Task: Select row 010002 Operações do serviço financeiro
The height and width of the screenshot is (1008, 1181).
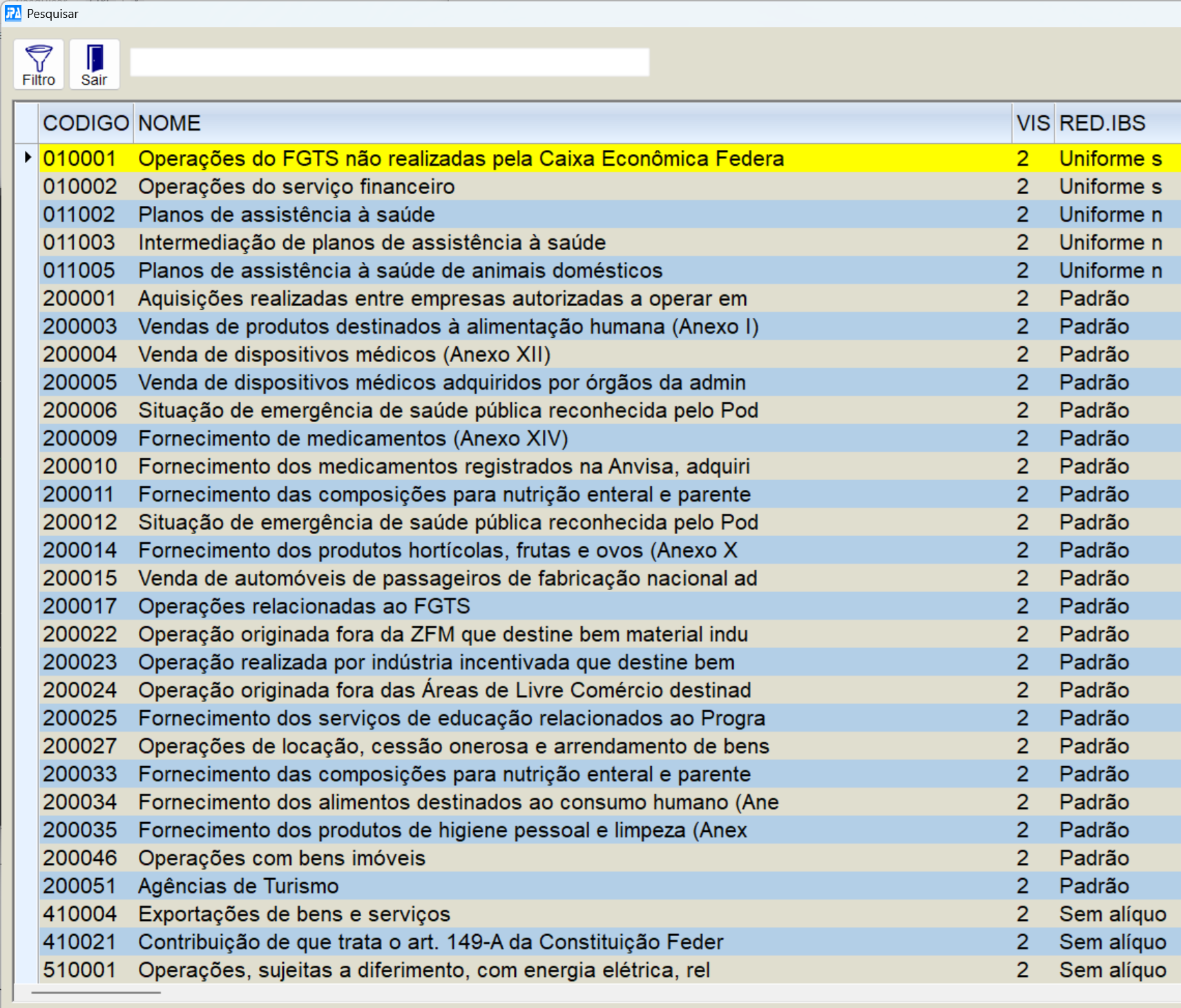Action: [x=296, y=187]
